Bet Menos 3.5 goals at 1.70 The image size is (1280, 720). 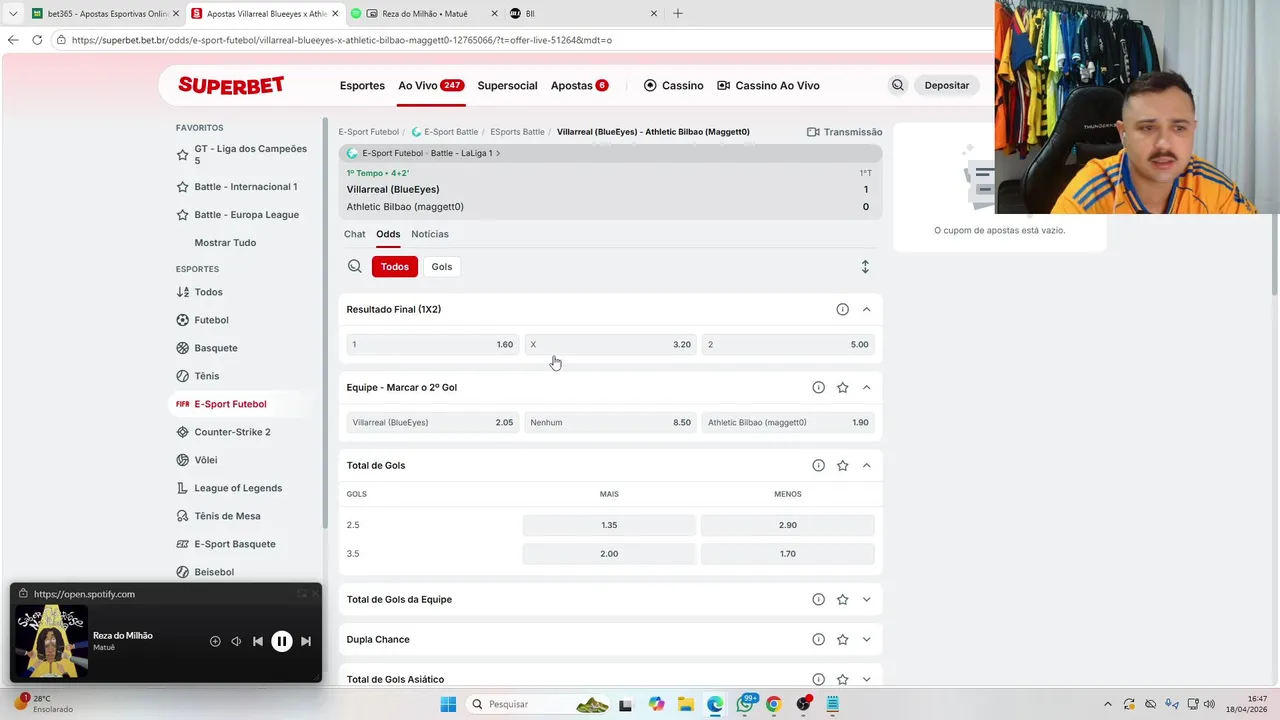point(788,553)
